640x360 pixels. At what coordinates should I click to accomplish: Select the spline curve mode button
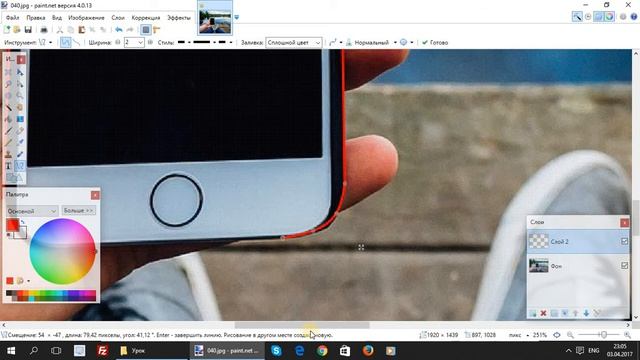coord(65,42)
